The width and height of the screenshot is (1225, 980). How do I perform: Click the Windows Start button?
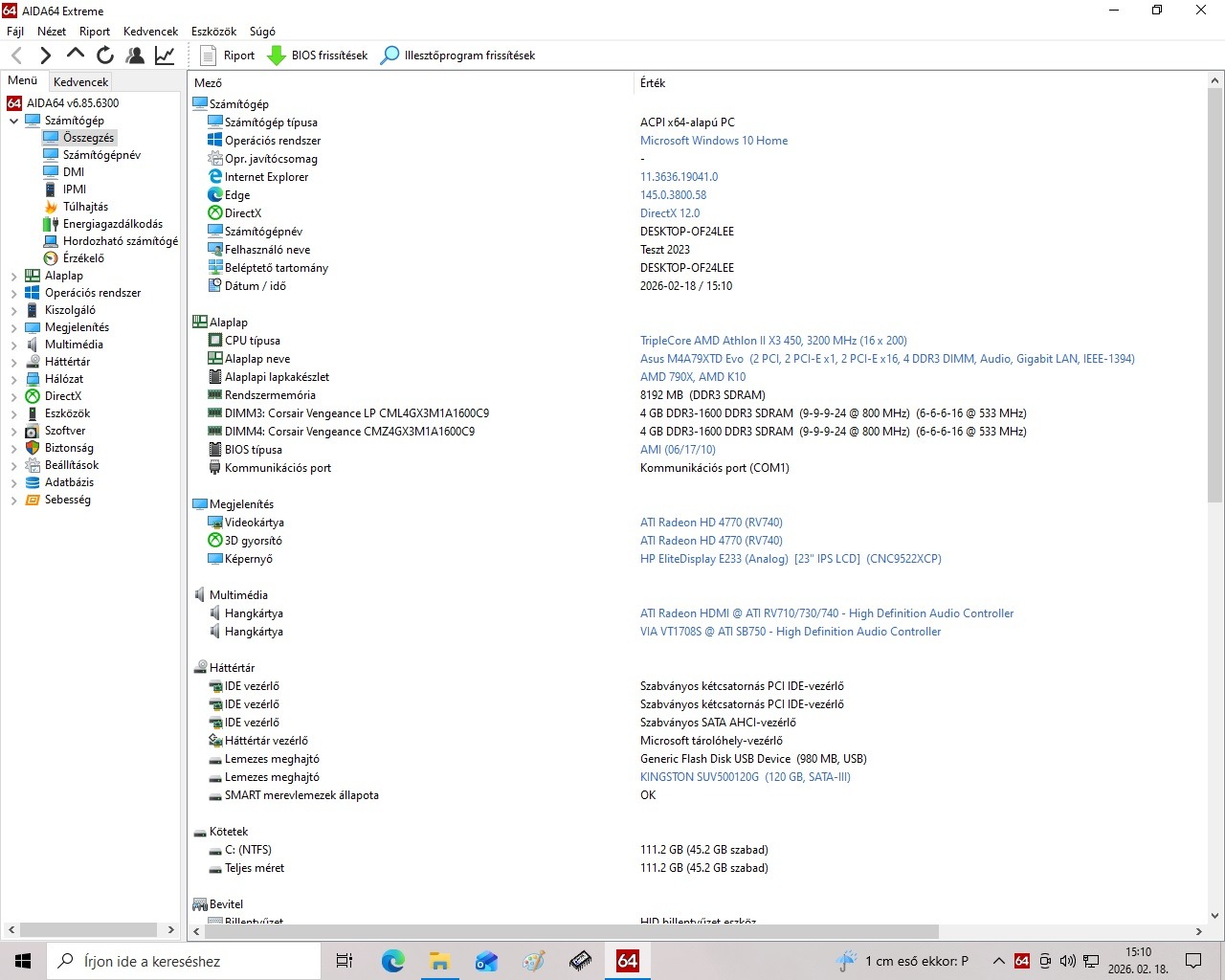23,961
